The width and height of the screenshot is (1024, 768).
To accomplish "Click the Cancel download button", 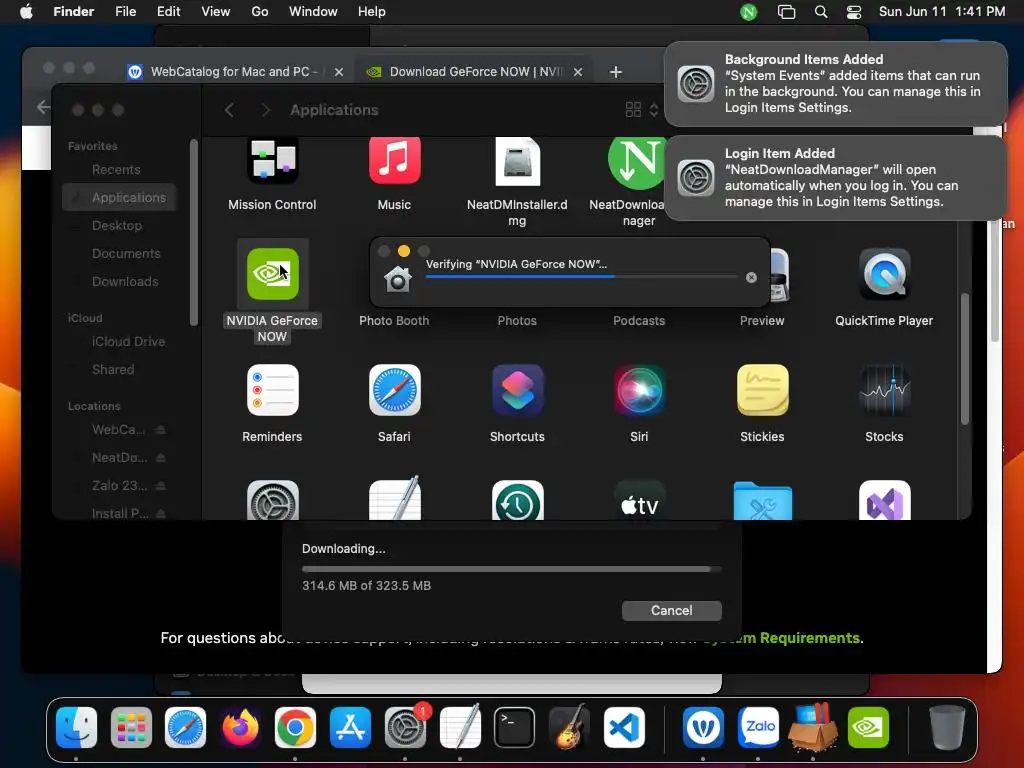I will [671, 611].
